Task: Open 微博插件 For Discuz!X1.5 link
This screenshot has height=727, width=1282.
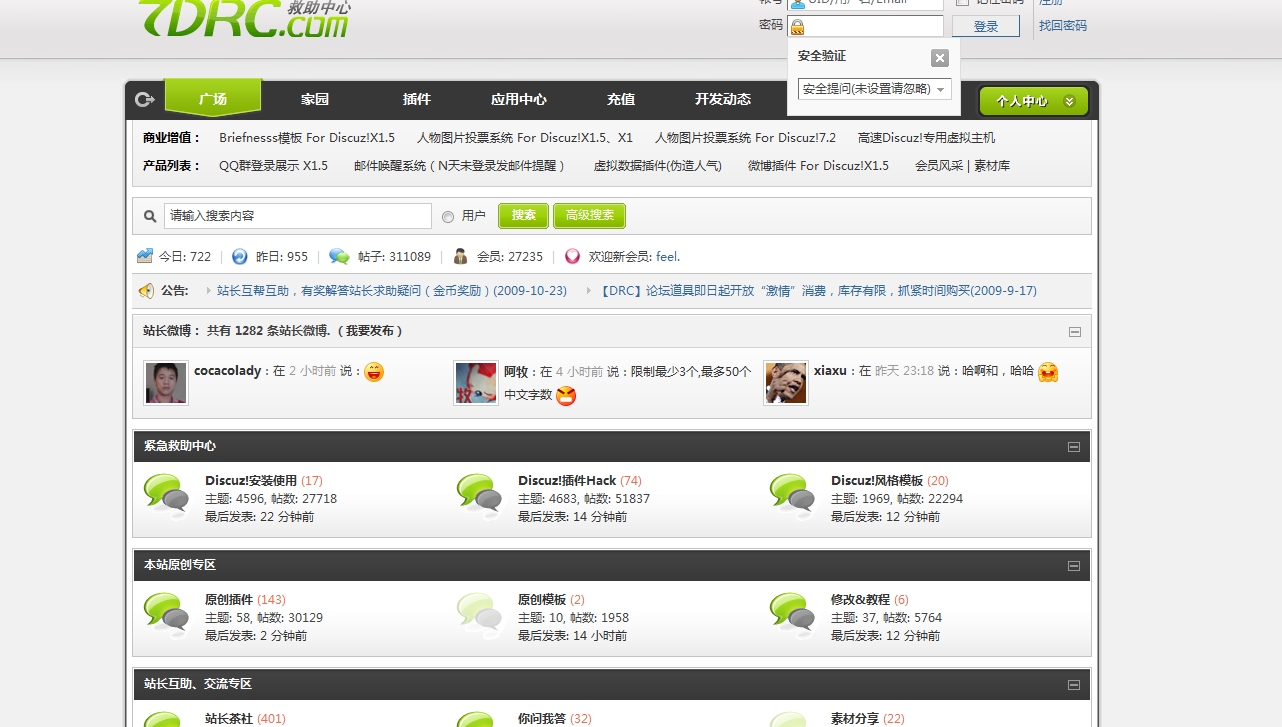Action: pos(819,166)
